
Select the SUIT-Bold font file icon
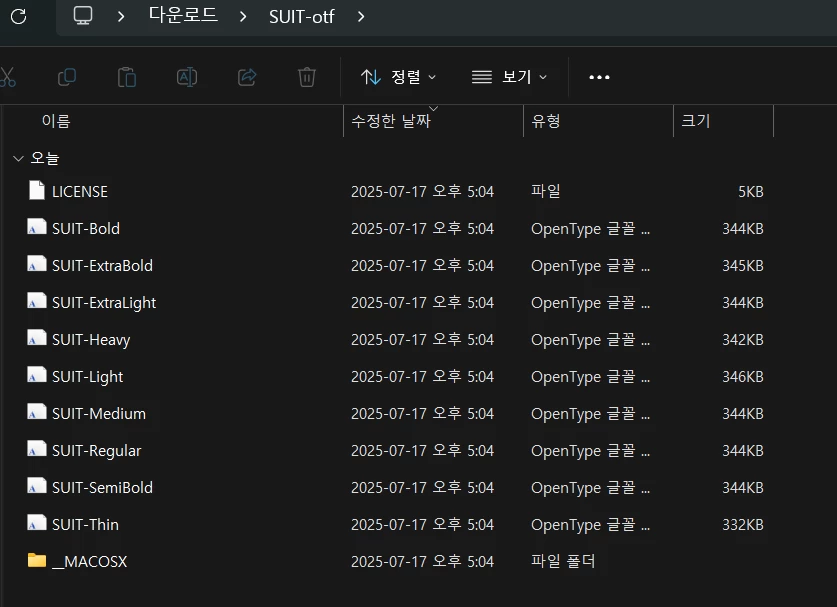point(37,227)
